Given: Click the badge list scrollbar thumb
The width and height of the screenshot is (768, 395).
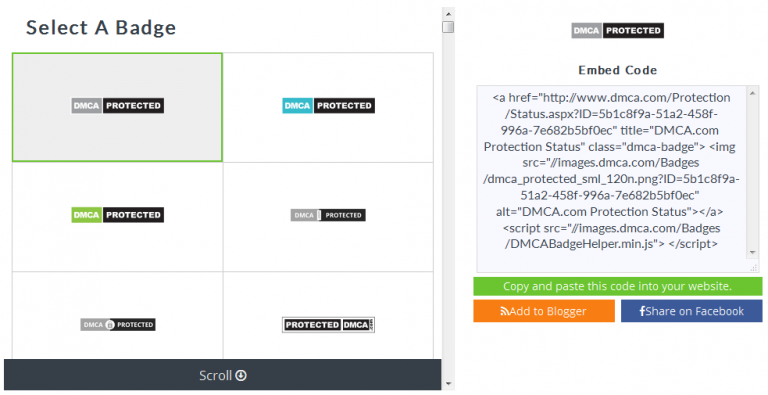Looking at the screenshot, I should (x=448, y=26).
